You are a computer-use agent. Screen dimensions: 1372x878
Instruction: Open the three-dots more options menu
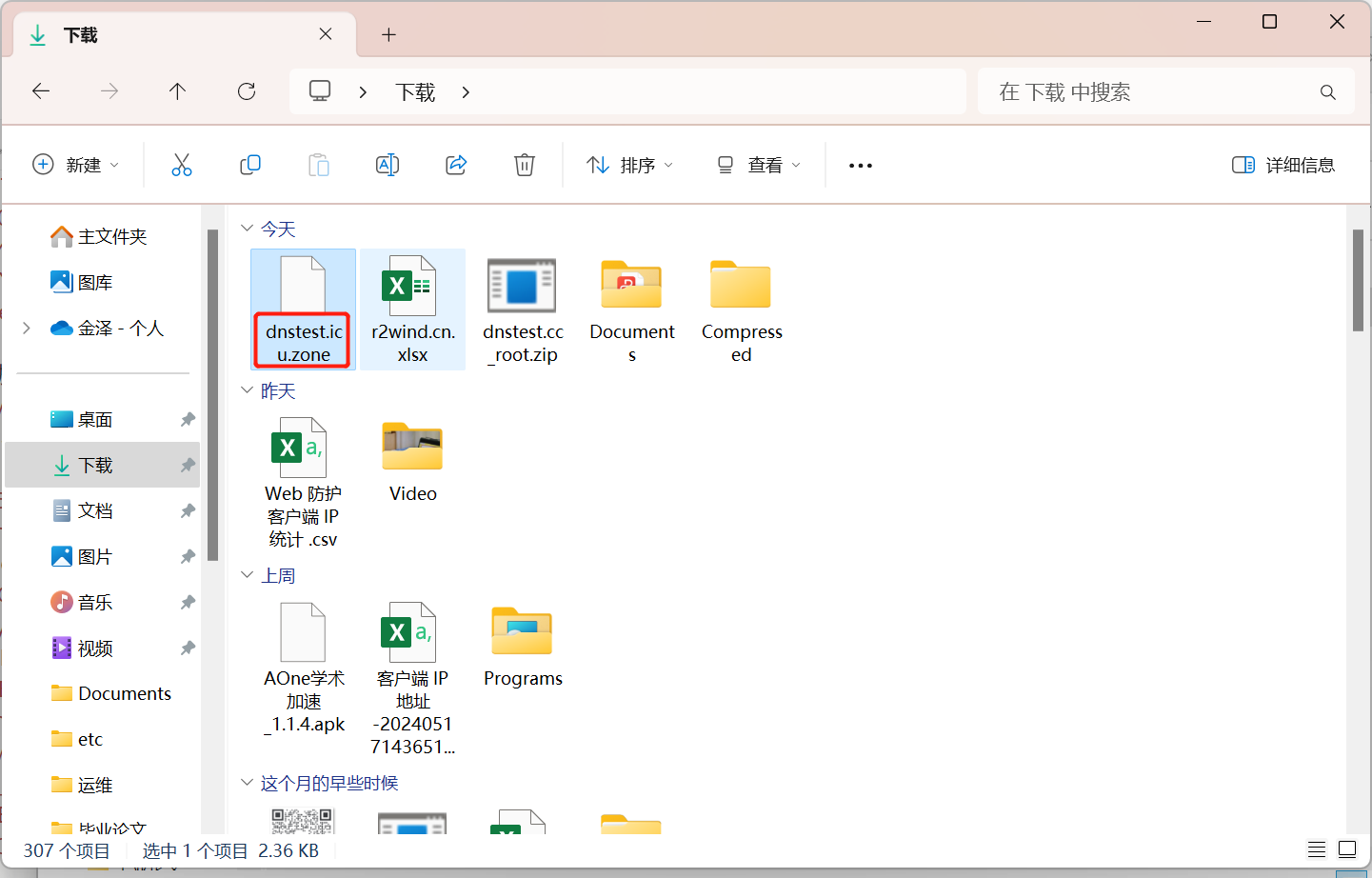click(861, 165)
